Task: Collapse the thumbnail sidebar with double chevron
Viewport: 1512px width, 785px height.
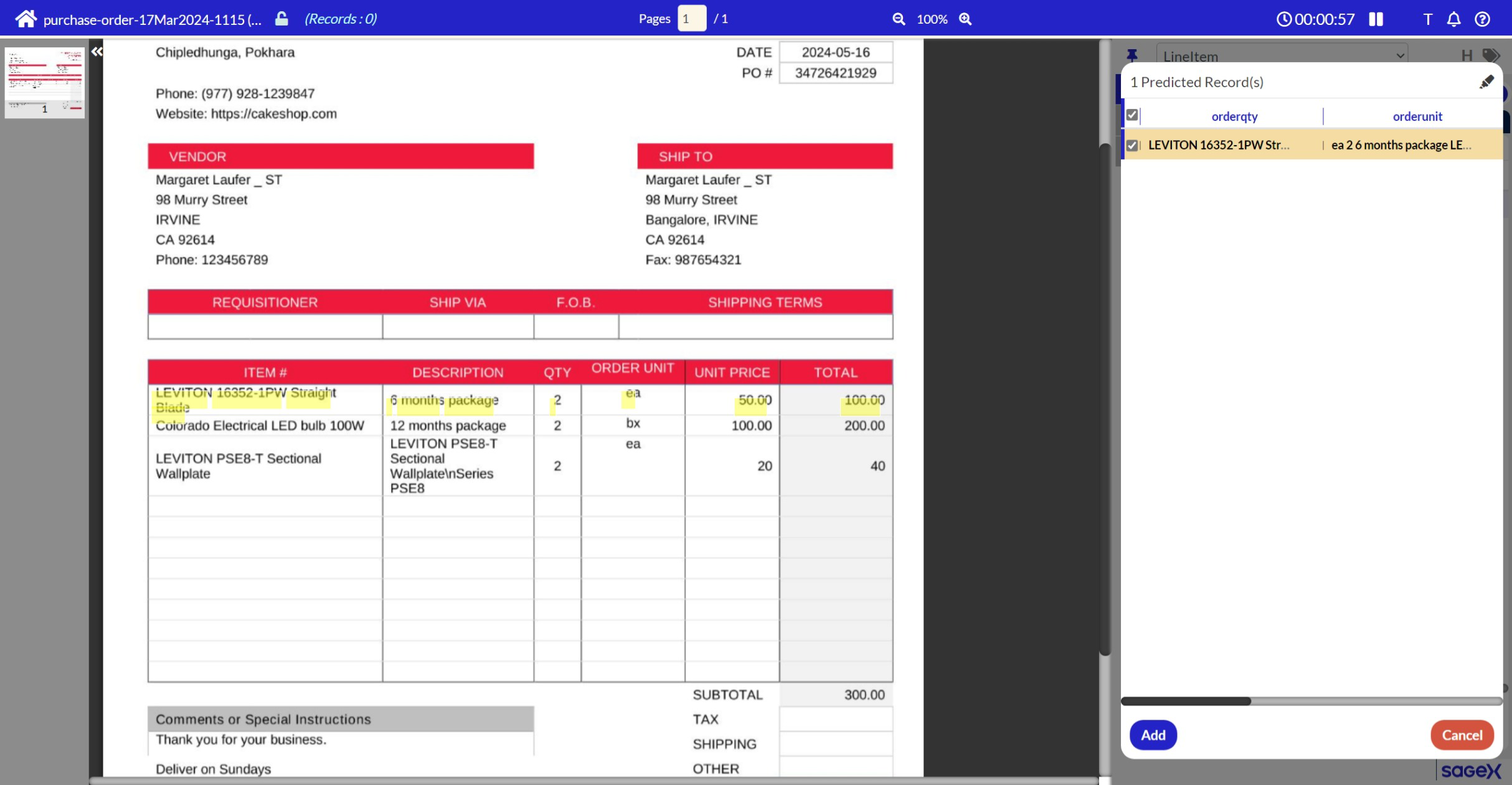Action: [x=97, y=52]
